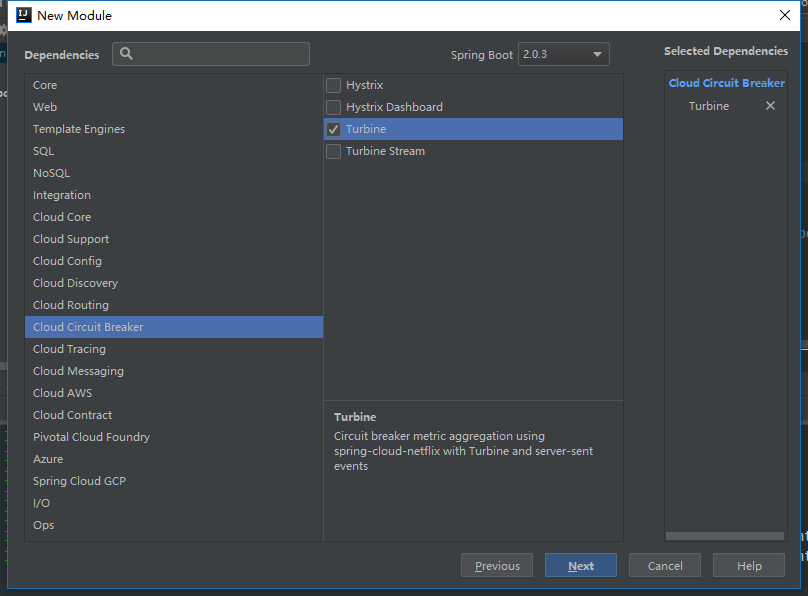Open Help for the dialog

point(749,566)
